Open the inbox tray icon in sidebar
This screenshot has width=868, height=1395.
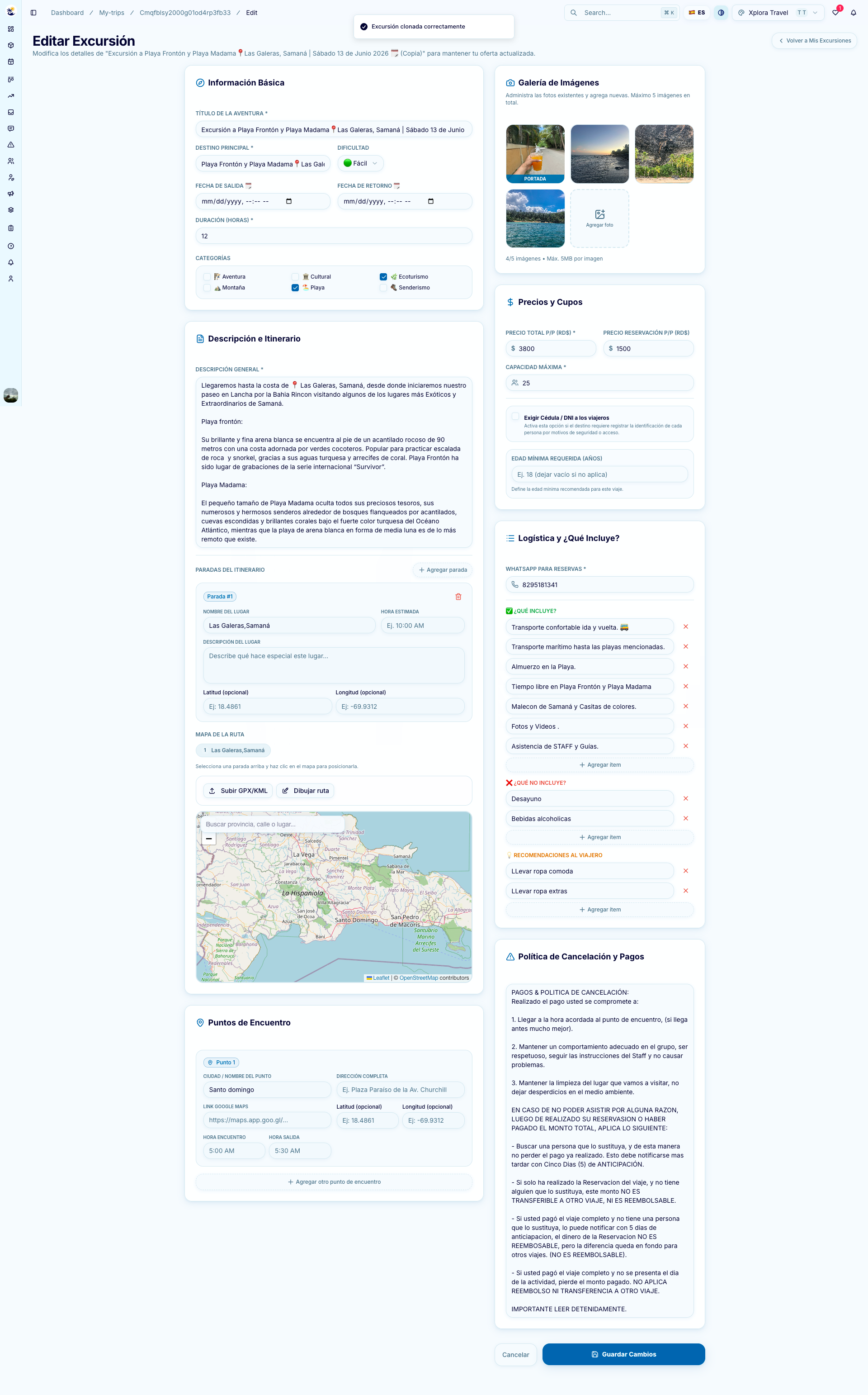[x=11, y=112]
